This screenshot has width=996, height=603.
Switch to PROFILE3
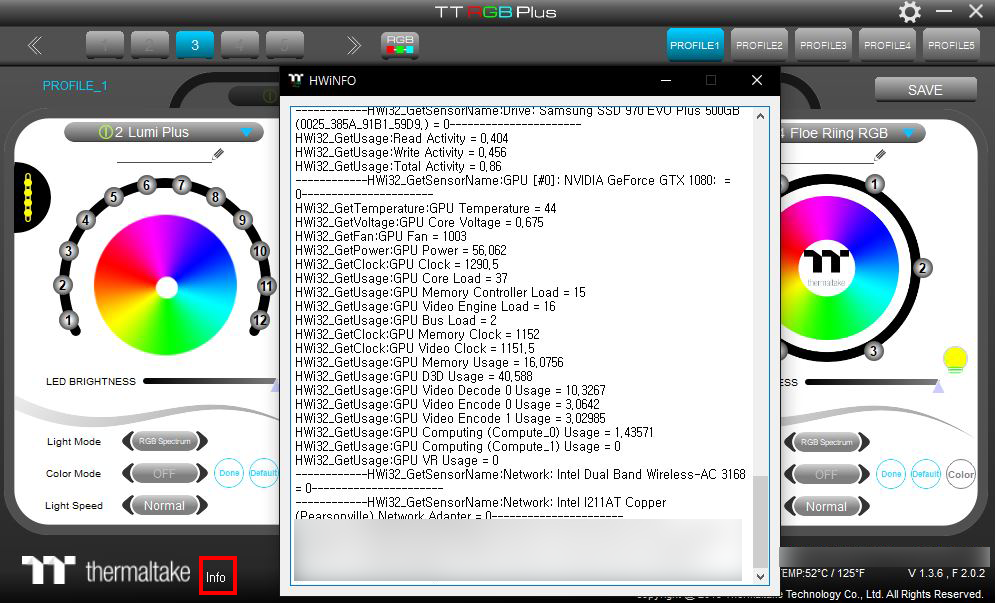(x=823, y=45)
